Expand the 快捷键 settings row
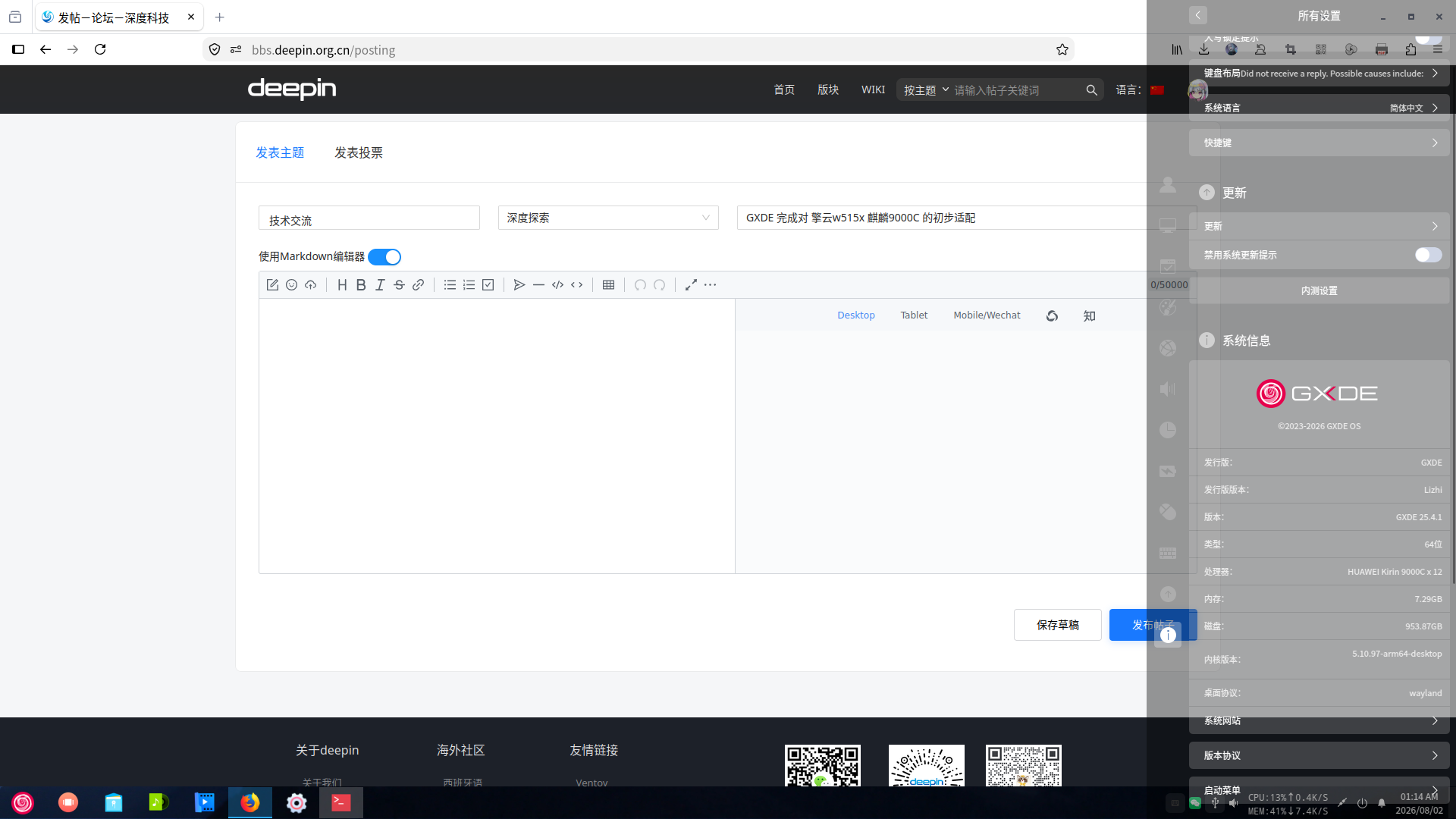This screenshot has height=819, width=1456. tap(1319, 143)
